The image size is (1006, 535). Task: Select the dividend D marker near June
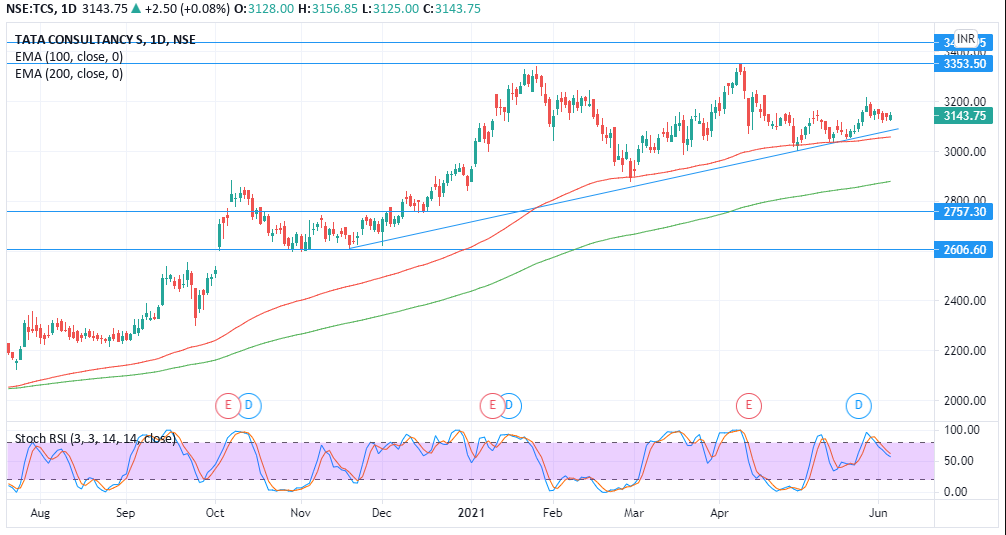(859, 405)
